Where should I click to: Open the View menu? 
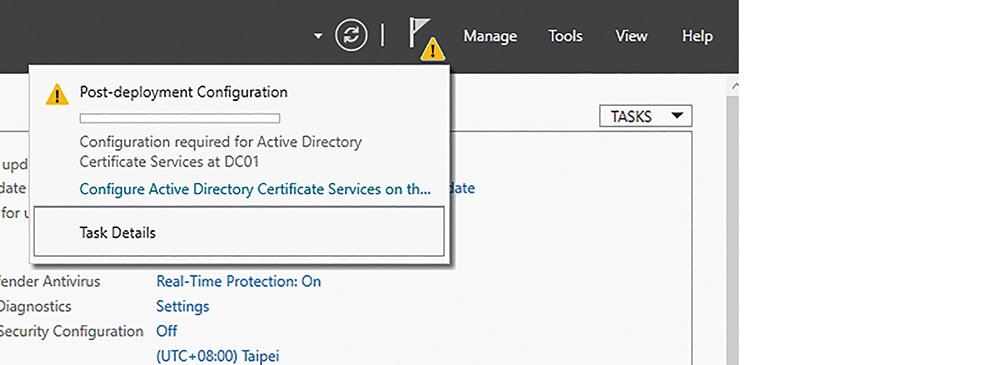click(631, 36)
